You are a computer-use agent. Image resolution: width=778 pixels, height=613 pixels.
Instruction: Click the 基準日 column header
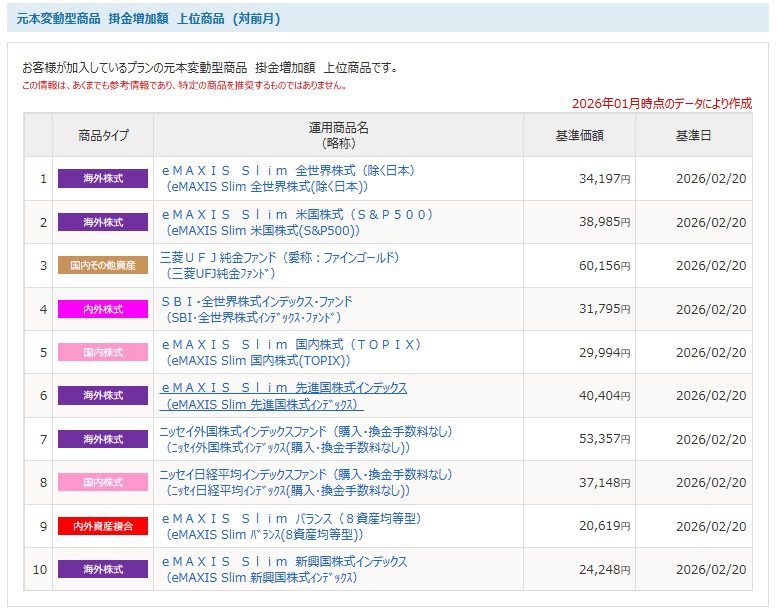point(694,135)
